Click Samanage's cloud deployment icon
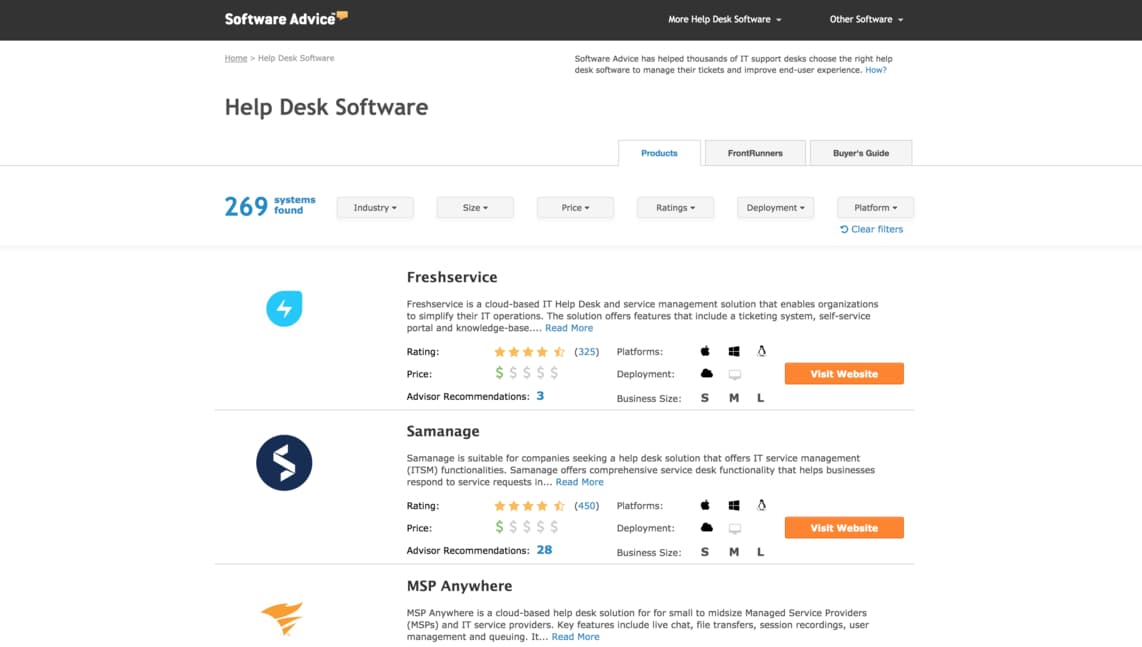1142x647 pixels. tap(706, 528)
